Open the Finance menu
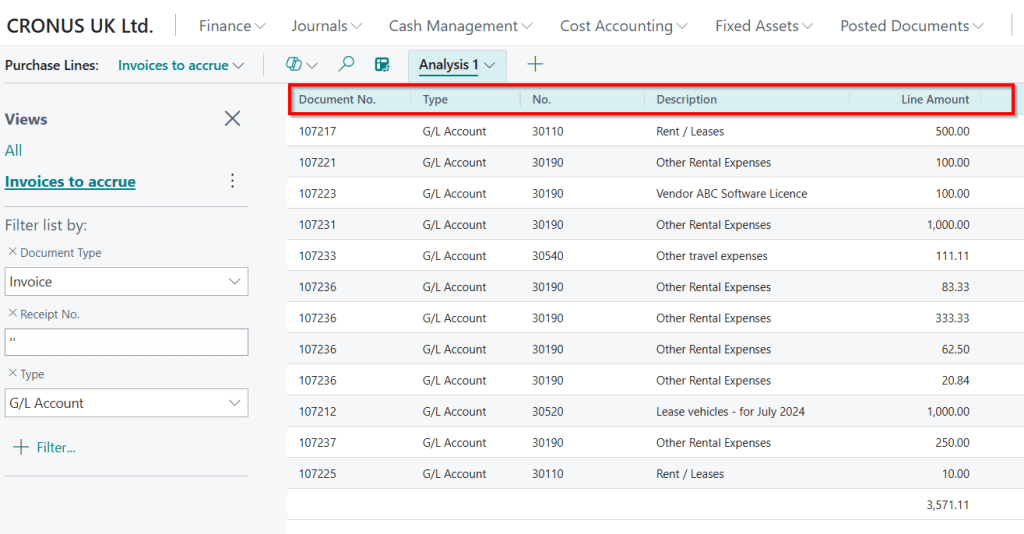 [232, 26]
